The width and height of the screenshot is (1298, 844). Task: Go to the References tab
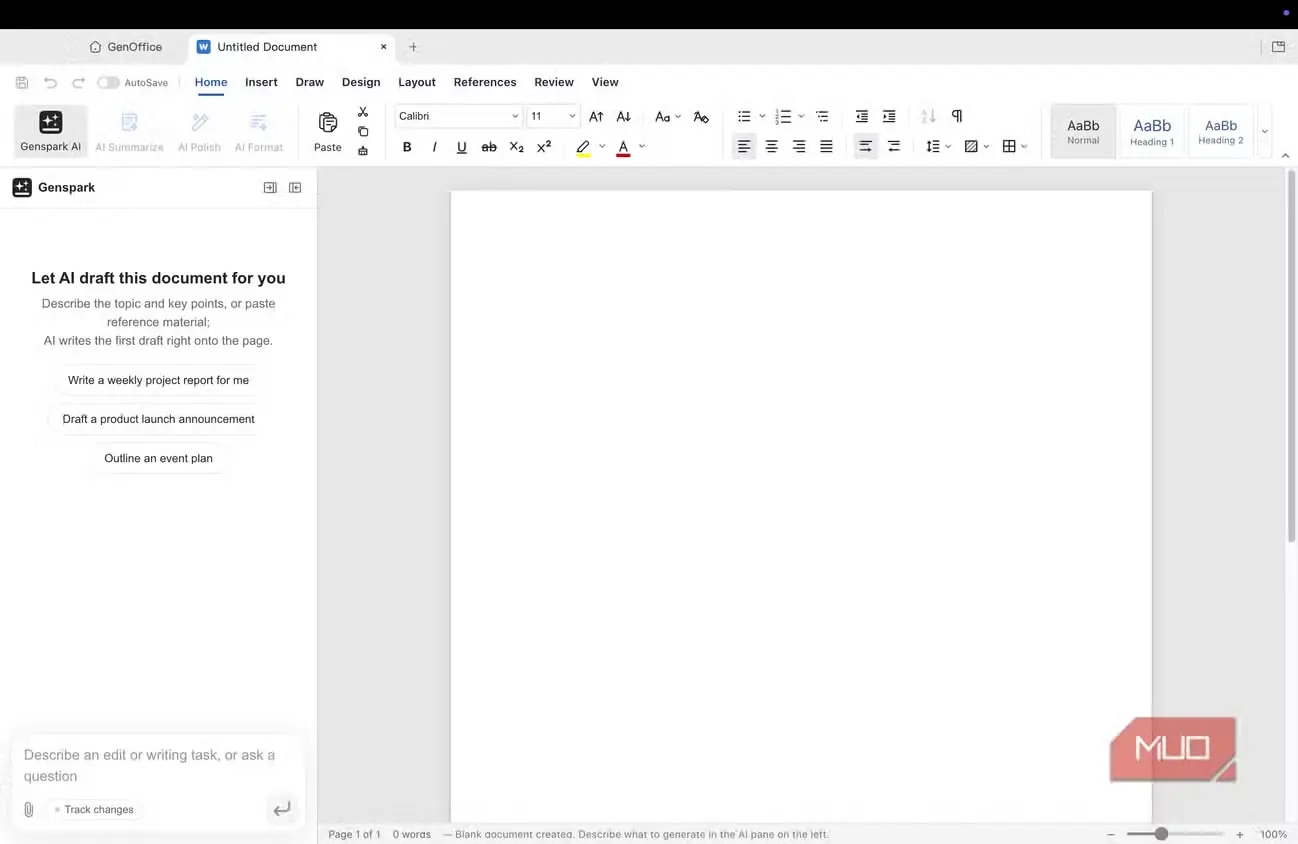[x=485, y=82]
